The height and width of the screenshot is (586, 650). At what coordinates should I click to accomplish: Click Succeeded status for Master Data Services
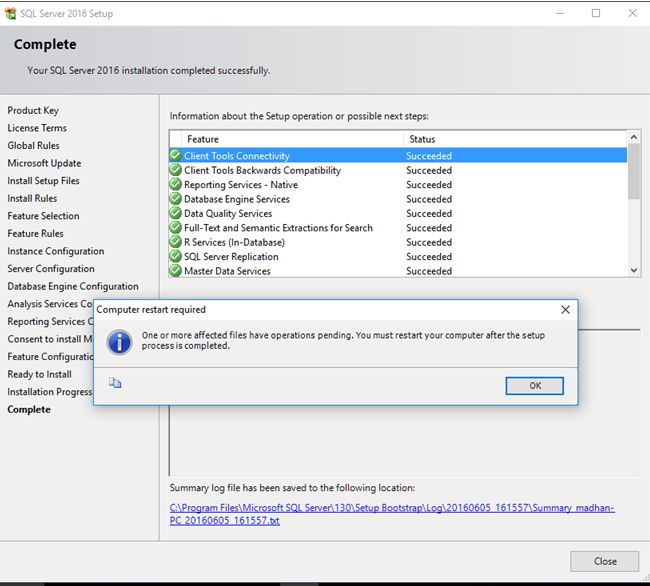429,271
